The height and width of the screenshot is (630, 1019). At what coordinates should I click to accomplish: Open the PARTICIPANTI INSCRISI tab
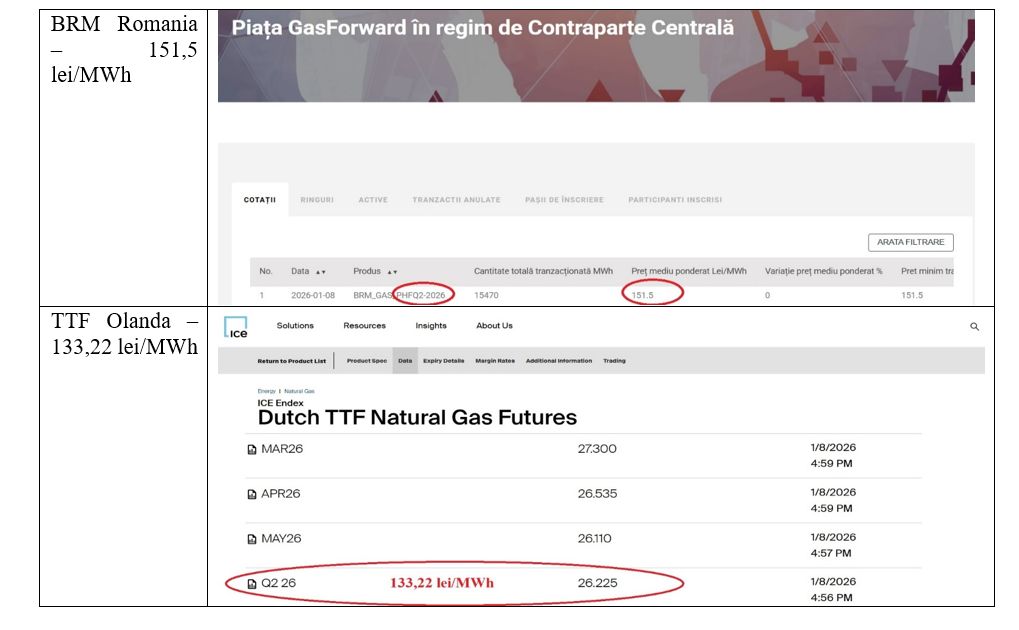tap(674, 199)
